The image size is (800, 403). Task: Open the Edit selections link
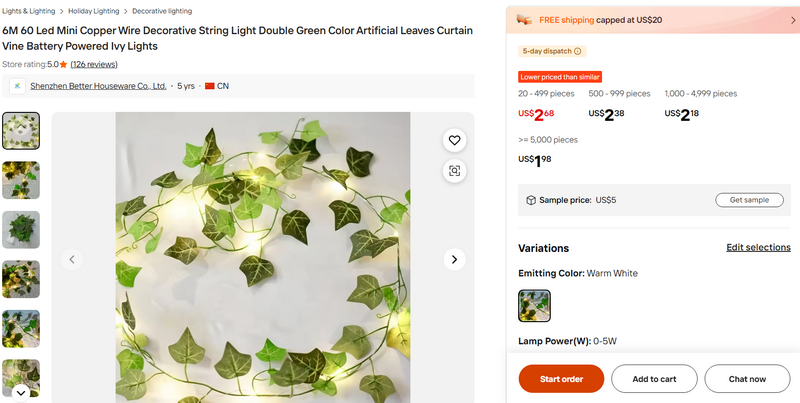[758, 247]
